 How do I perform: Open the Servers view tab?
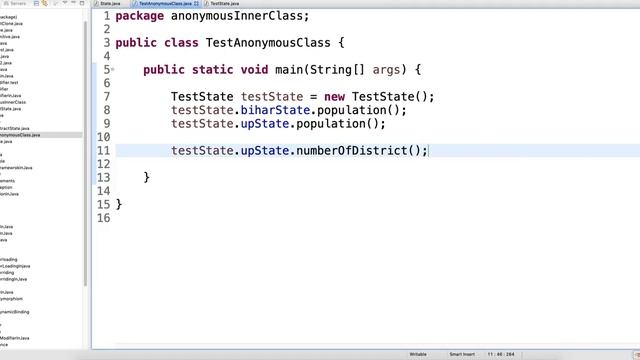15,3
